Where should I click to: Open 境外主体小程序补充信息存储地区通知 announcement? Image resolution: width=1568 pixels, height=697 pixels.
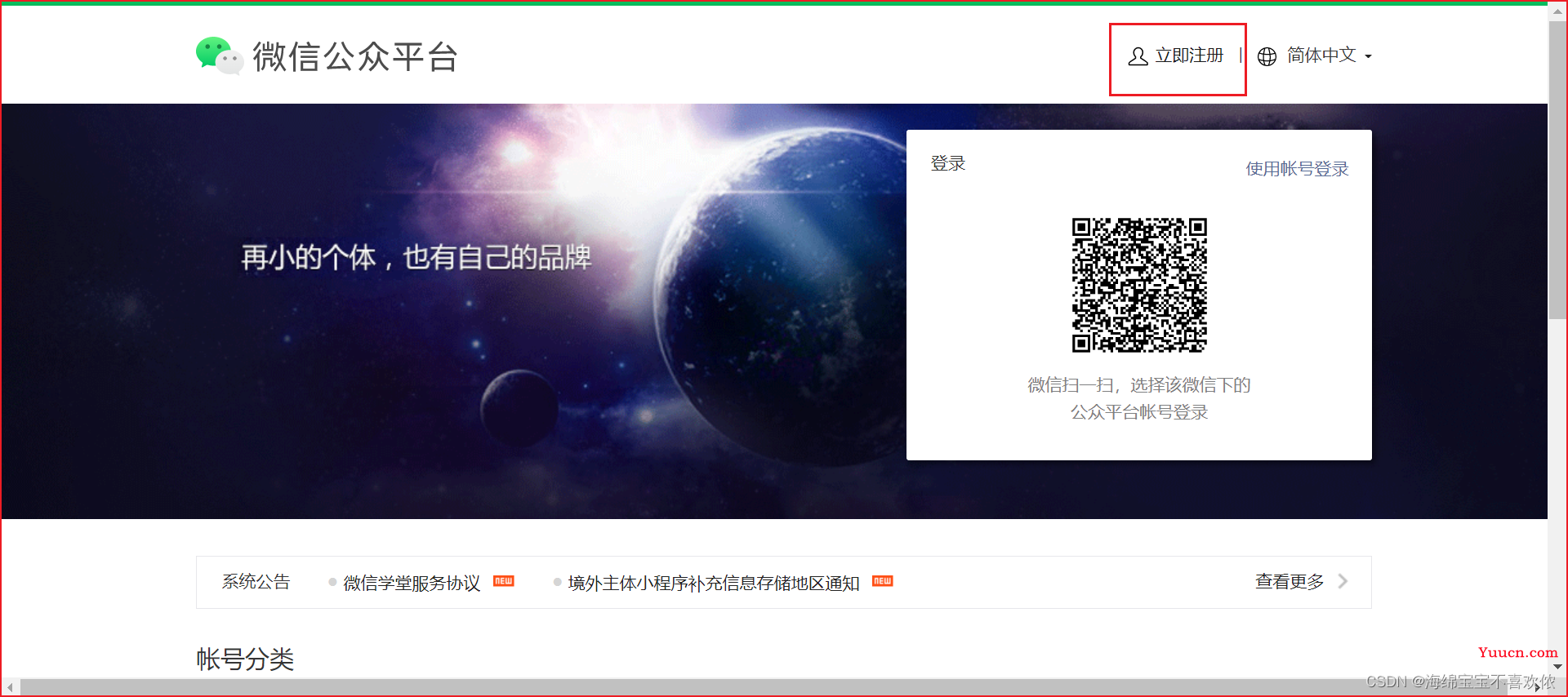[714, 583]
